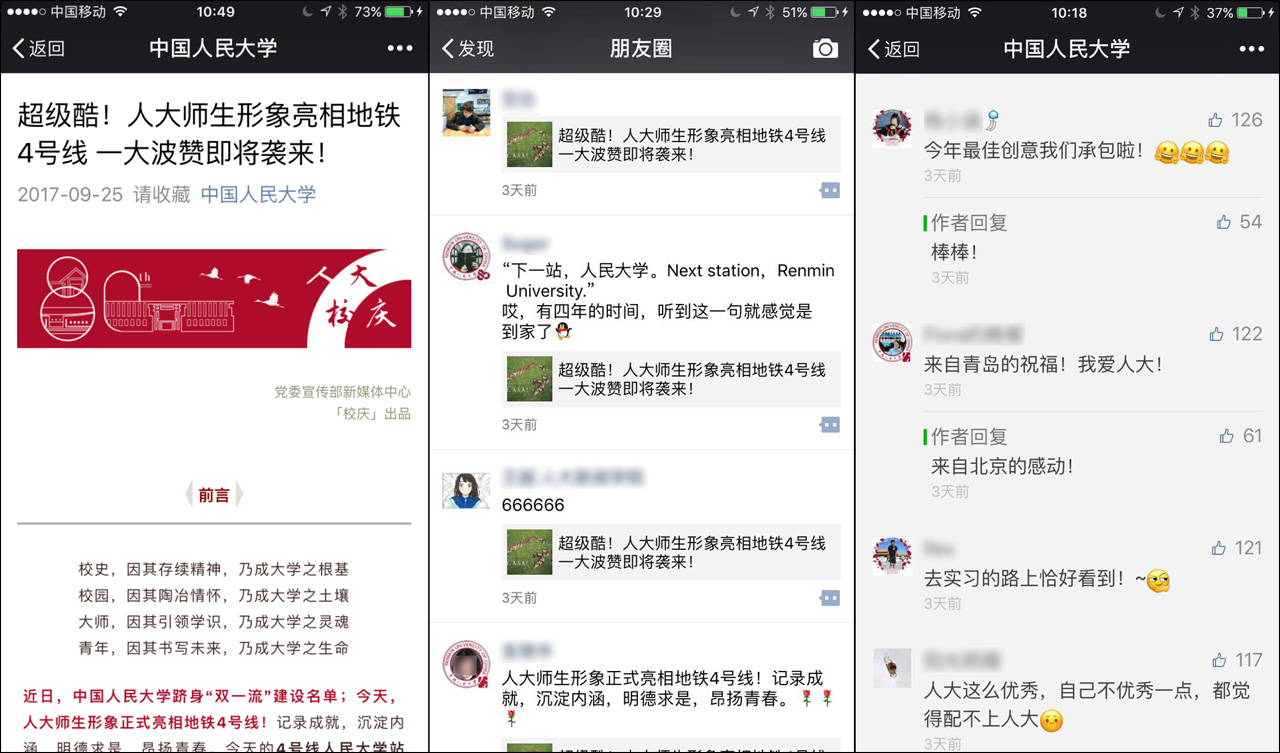Image resolution: width=1280 pixels, height=753 pixels.
Task: Go back from the article page
Action: 38,48
